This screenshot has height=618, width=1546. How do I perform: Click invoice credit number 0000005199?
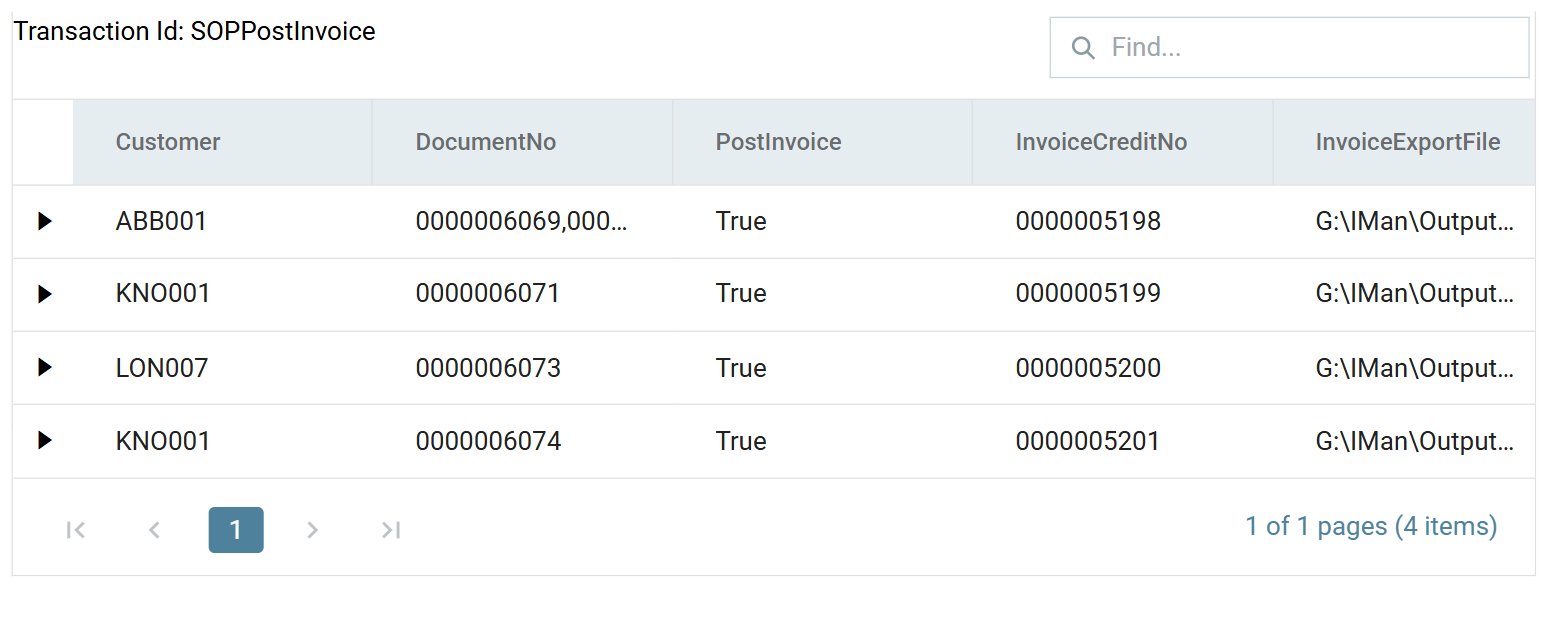tap(1088, 294)
